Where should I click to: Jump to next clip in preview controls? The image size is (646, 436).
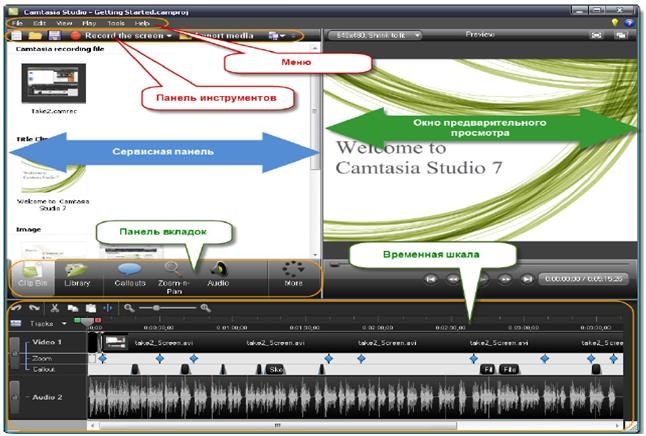[x=527, y=279]
